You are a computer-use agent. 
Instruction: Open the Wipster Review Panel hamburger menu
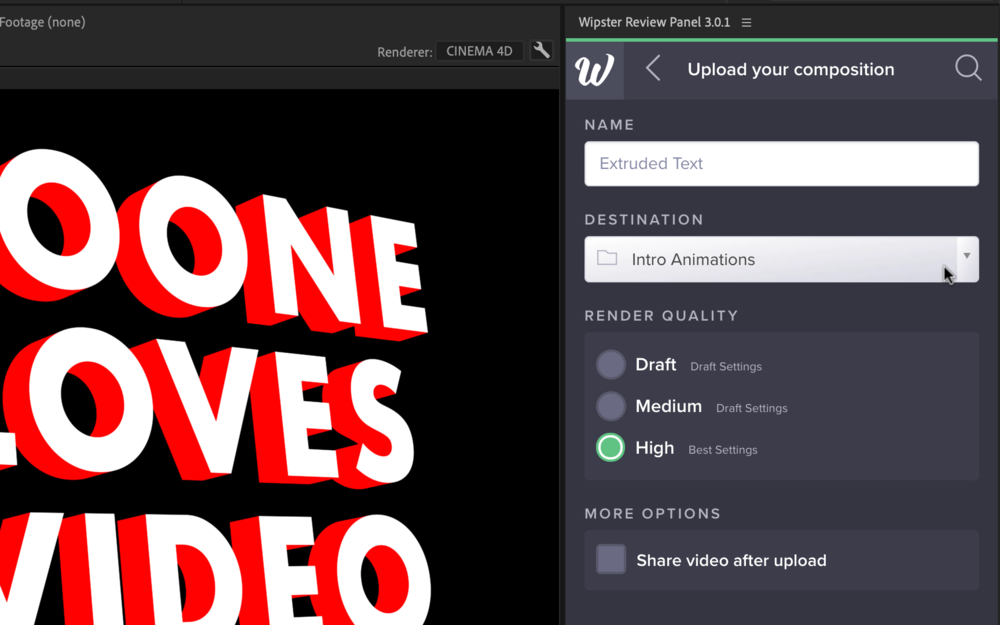point(746,23)
